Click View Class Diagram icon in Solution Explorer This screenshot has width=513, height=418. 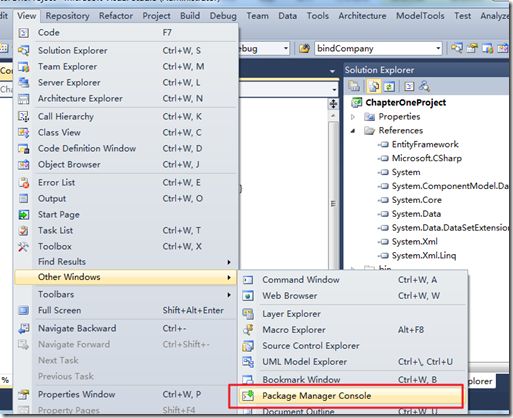(424, 87)
